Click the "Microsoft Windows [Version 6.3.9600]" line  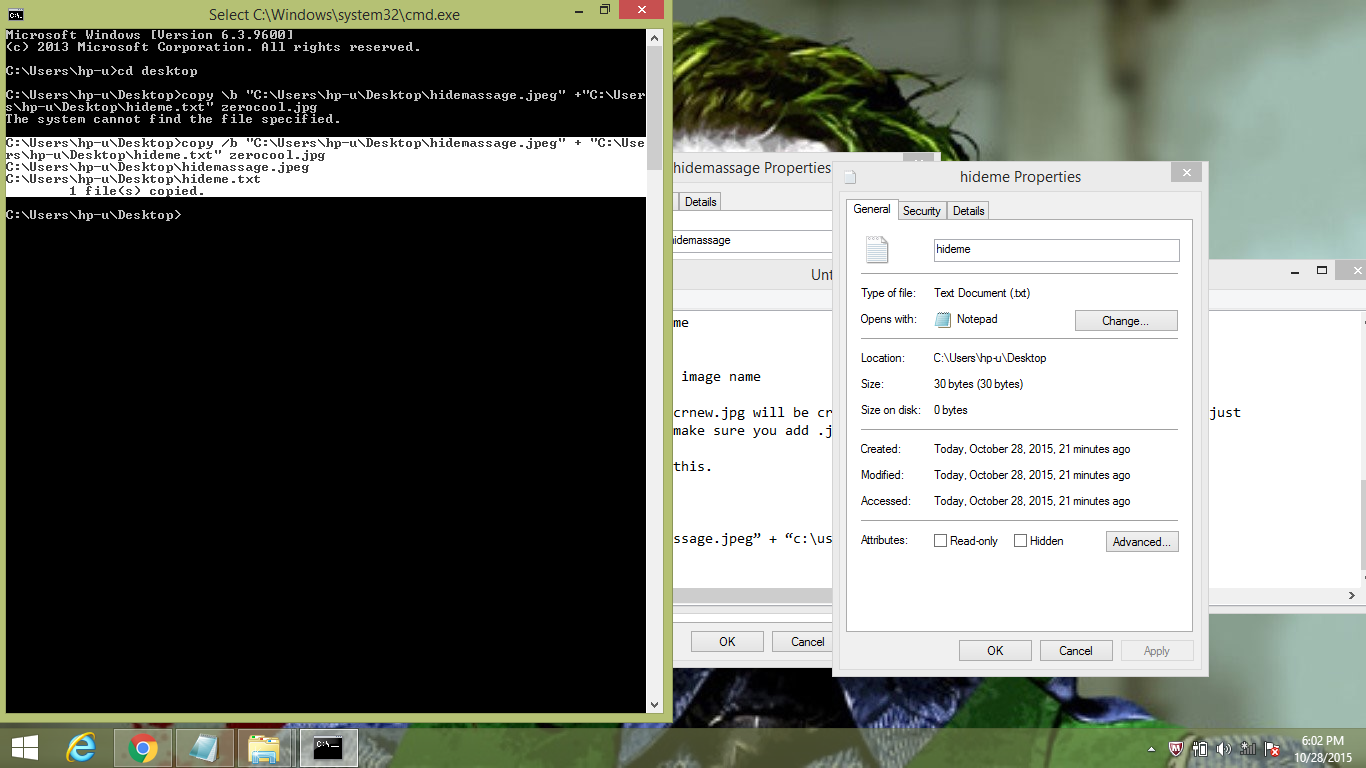(149, 35)
